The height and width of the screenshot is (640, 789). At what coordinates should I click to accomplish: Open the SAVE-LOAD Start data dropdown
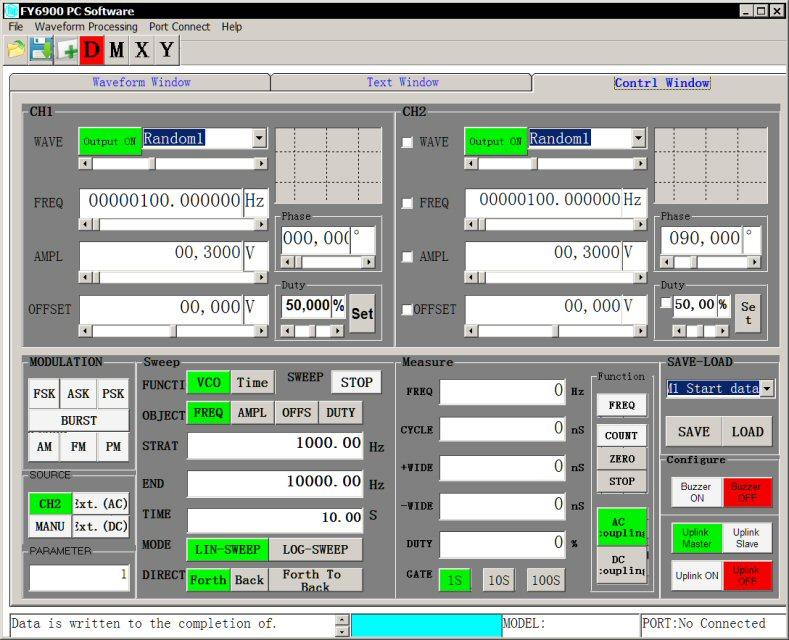767,388
